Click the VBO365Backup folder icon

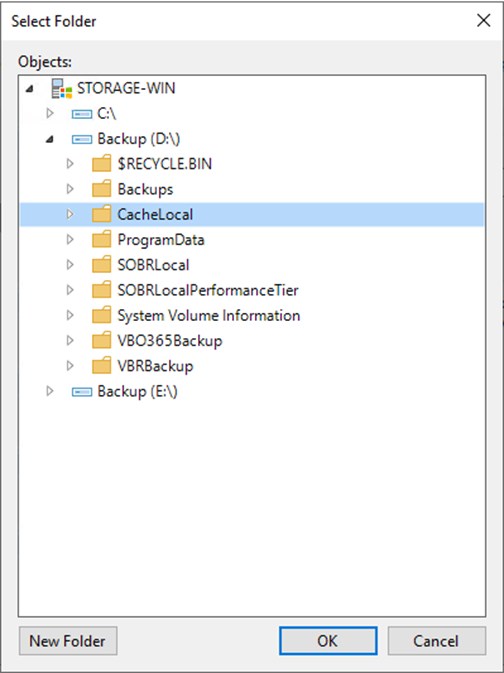102,341
